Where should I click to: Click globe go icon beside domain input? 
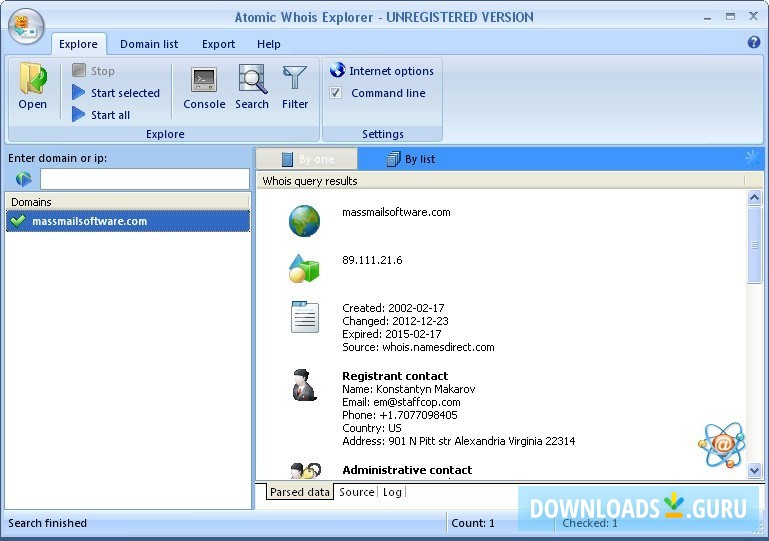24,179
